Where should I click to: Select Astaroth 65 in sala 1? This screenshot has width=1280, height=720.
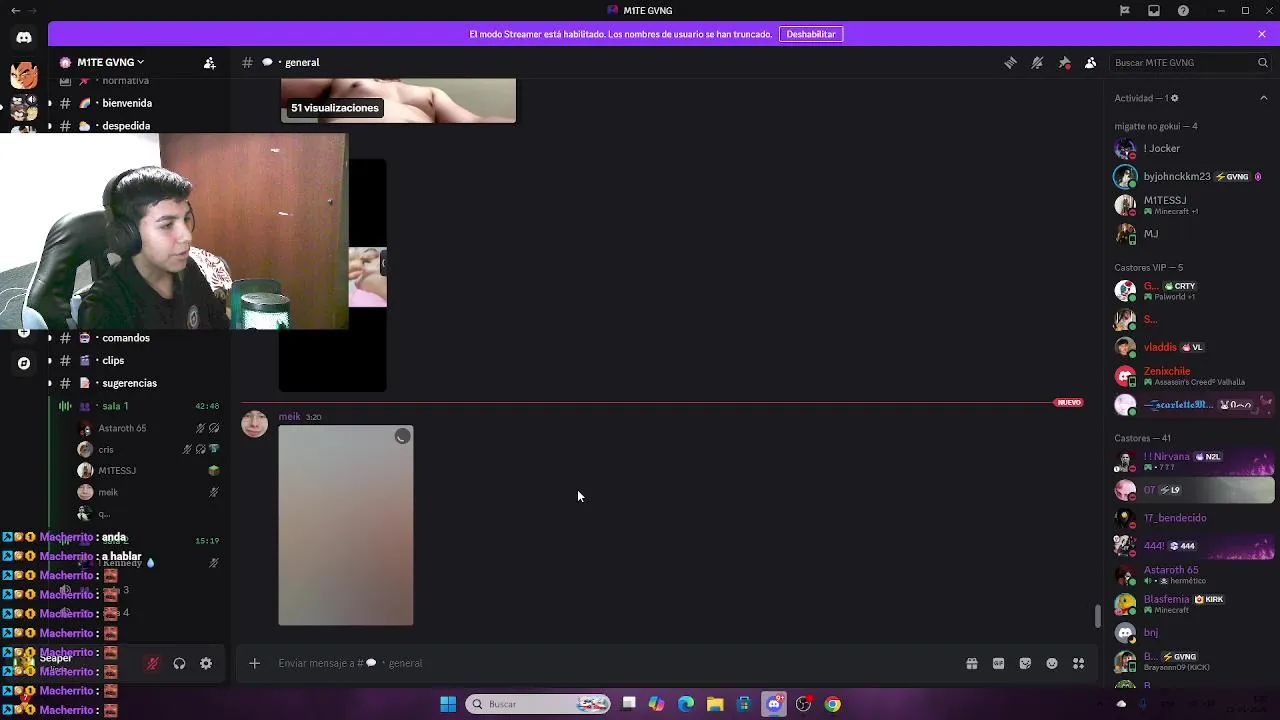[122, 428]
